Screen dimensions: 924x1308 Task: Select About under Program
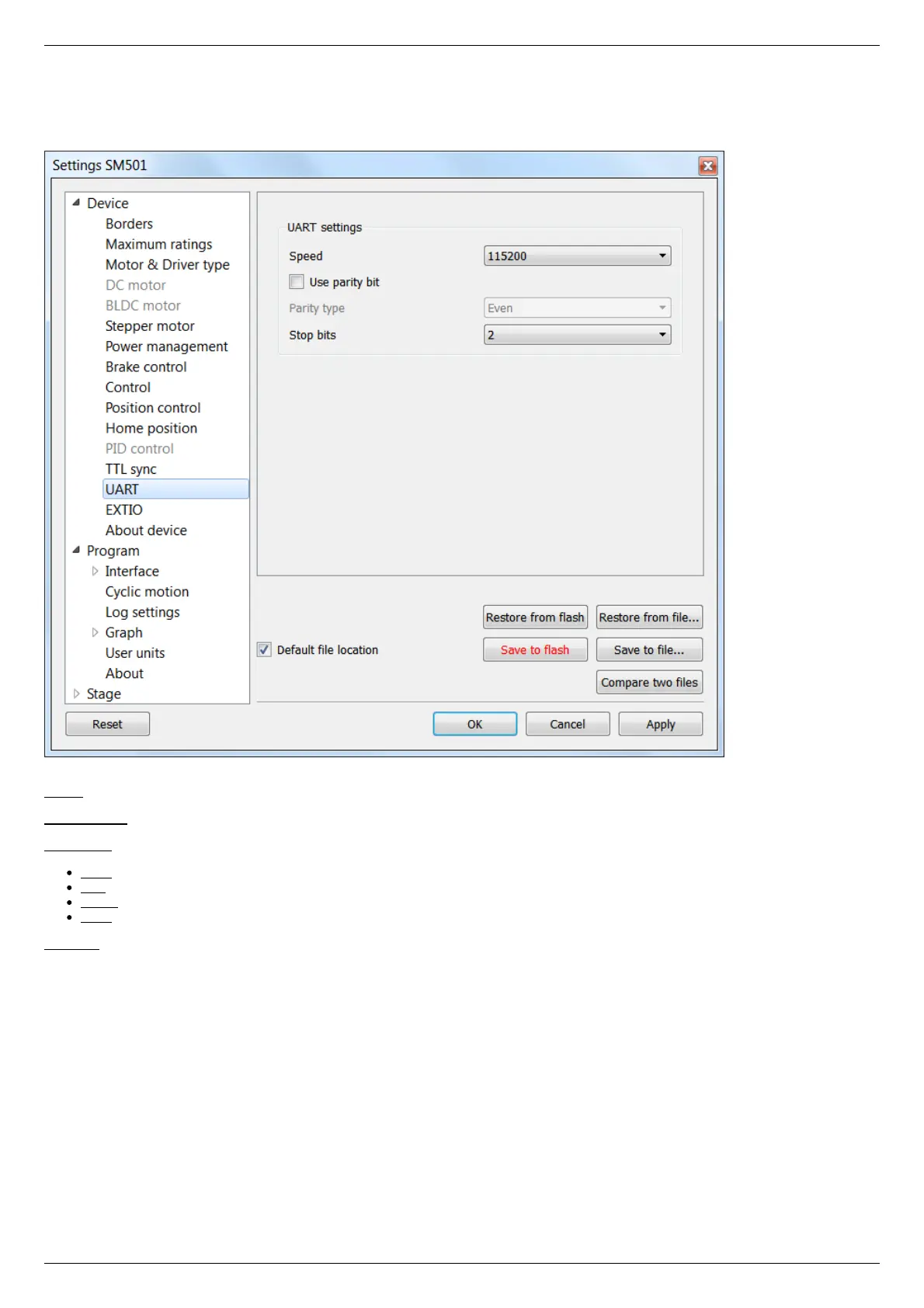(x=124, y=673)
